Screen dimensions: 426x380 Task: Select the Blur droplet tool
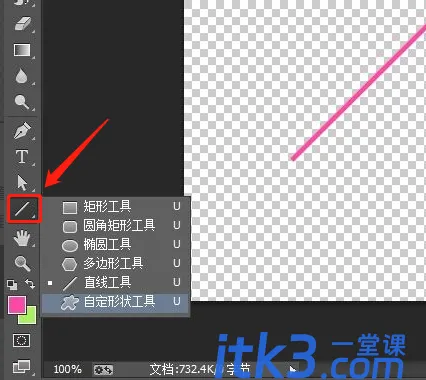22,76
